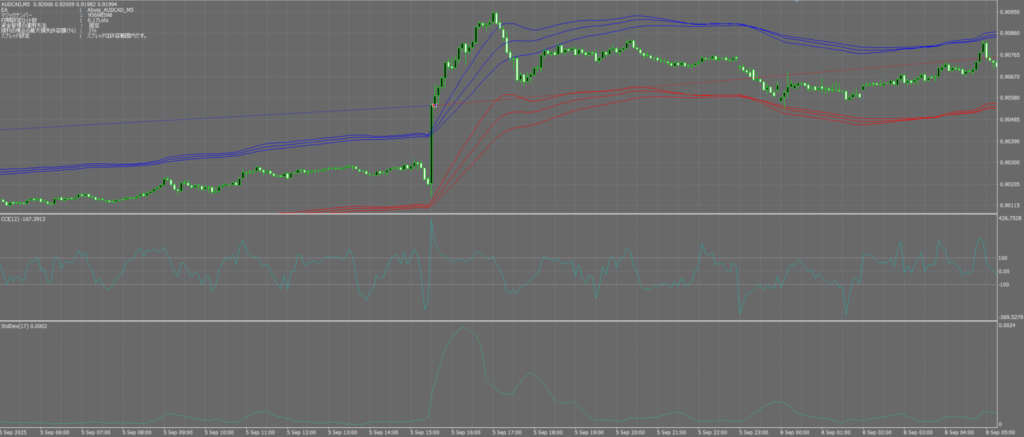The width and height of the screenshot is (1024, 437).
Task: Click the divider between price chart and CCI
Action: point(500,214)
